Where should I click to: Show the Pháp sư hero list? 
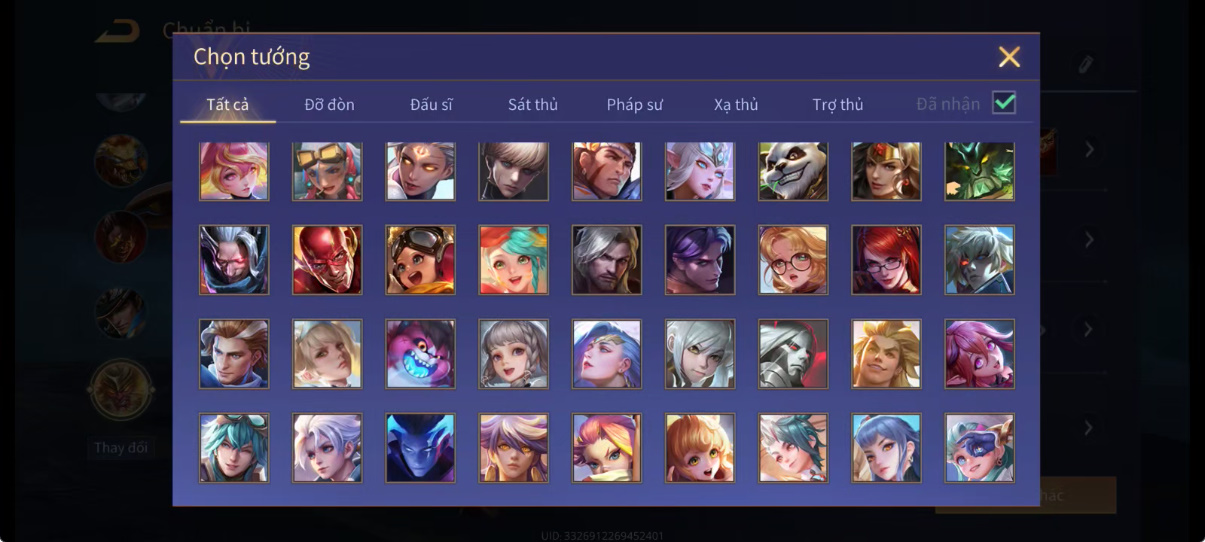(x=635, y=104)
